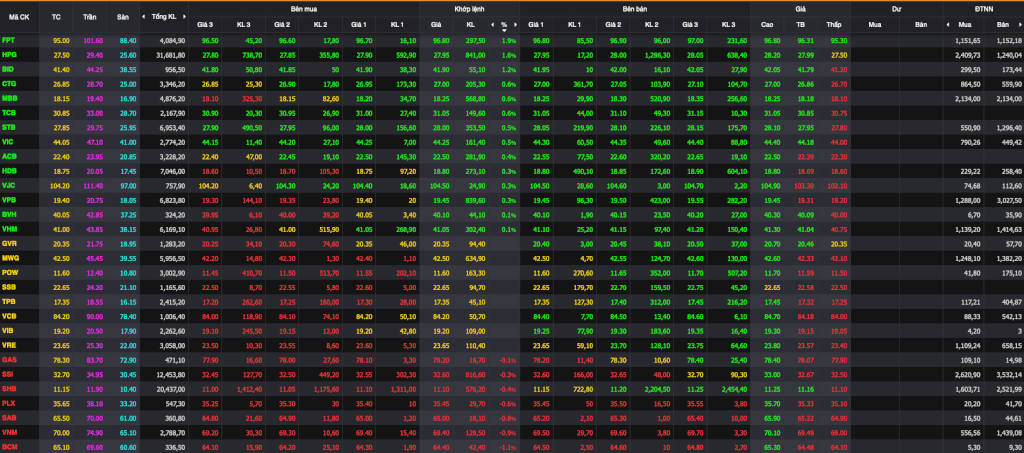Open the VRE stock ticker
Viewport: 1024px width, 453px height.
coord(8,345)
